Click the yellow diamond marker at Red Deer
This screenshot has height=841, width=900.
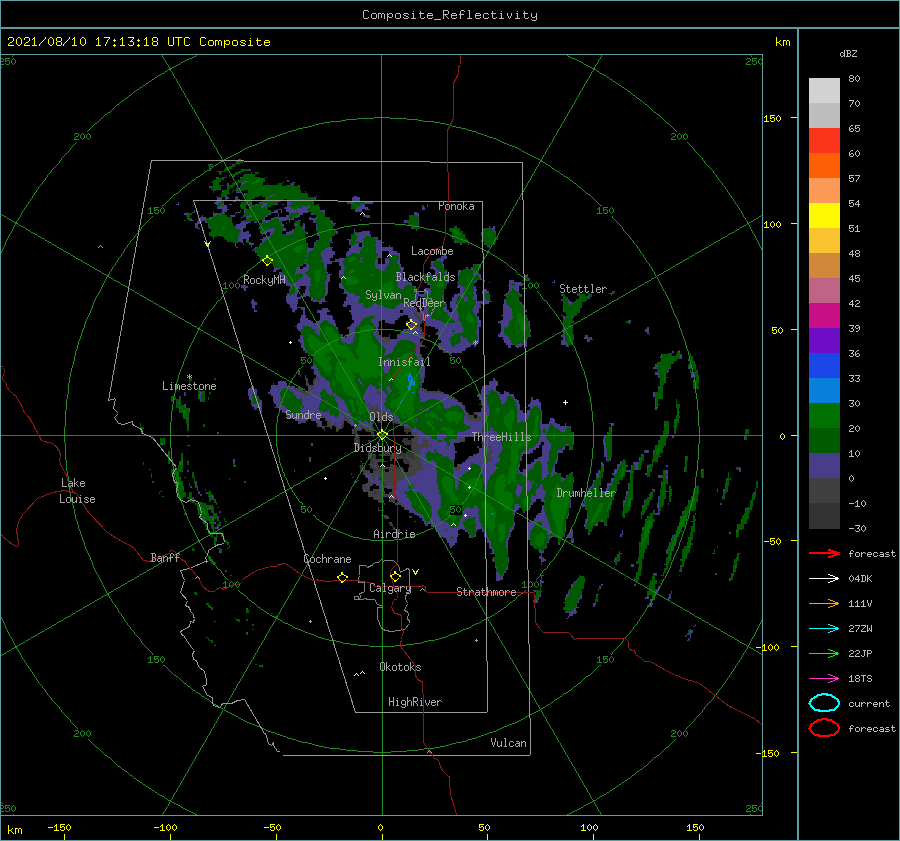click(x=411, y=325)
